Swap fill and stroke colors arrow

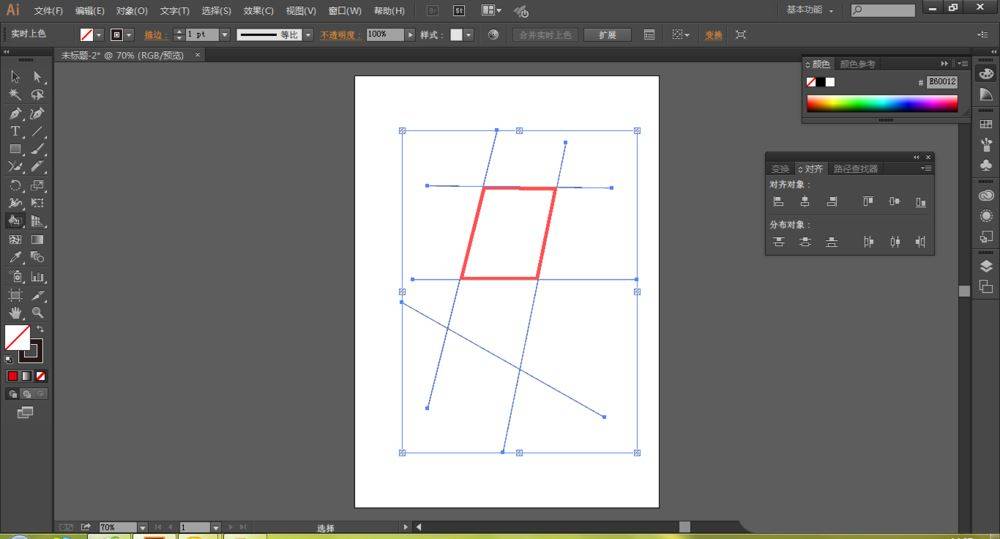41,329
